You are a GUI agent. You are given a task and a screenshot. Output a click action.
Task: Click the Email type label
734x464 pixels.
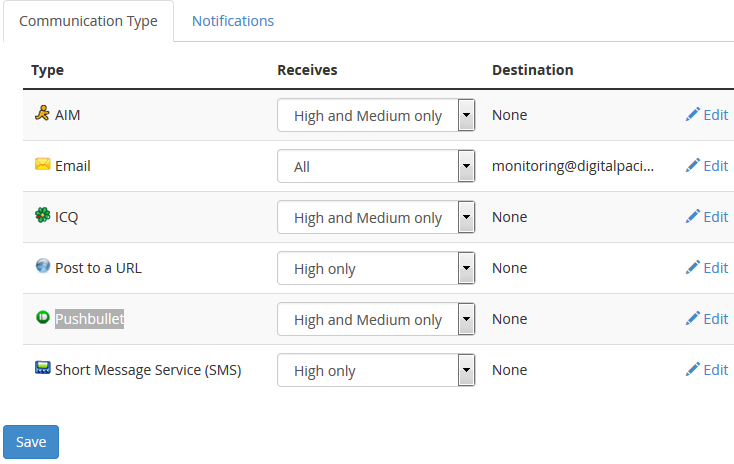pyautogui.click(x=73, y=166)
